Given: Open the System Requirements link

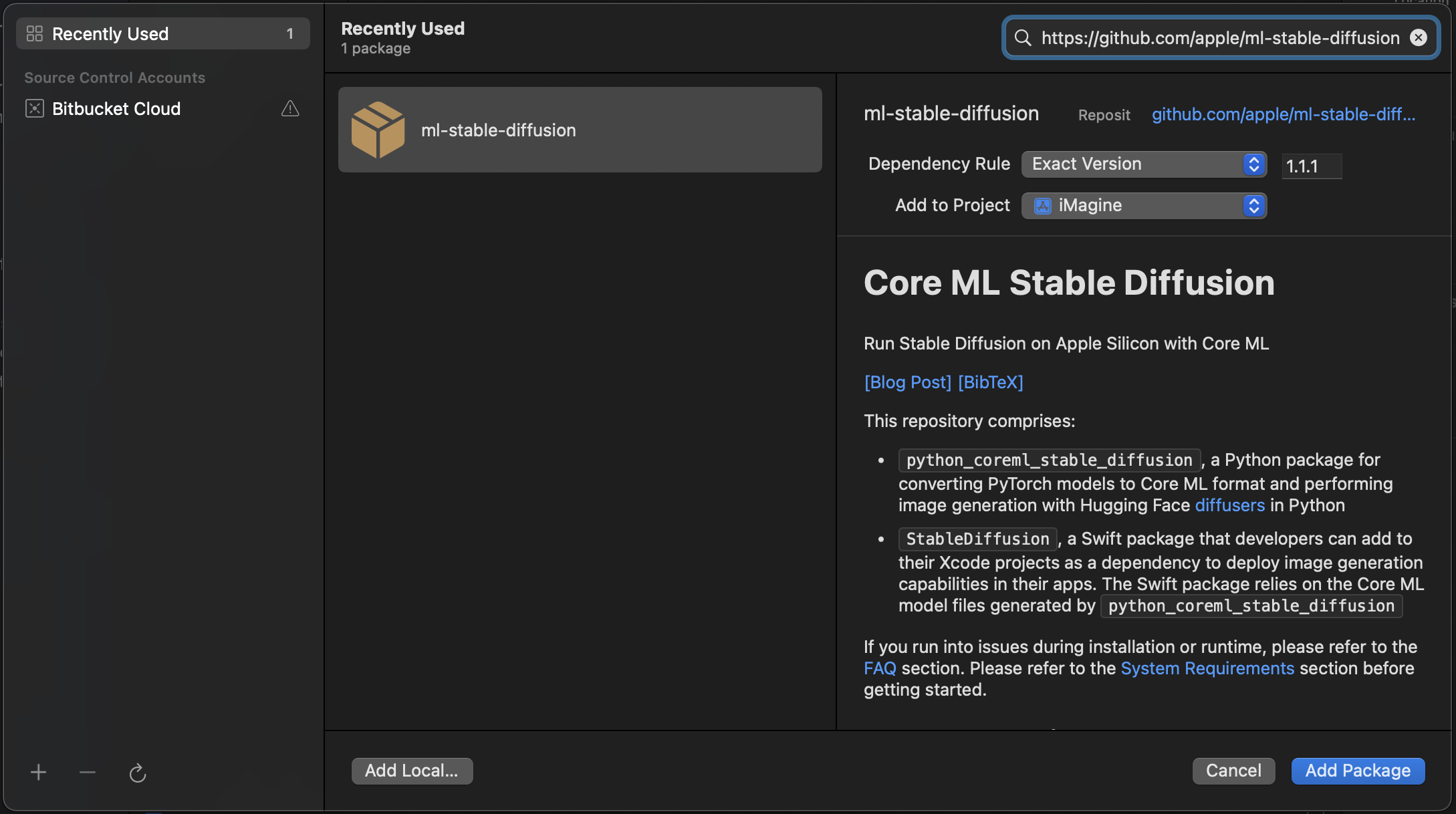Looking at the screenshot, I should [x=1207, y=668].
